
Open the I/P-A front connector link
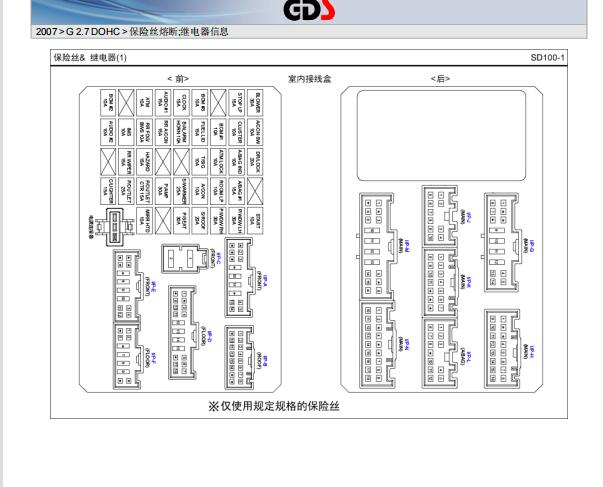pyautogui.click(x=265, y=283)
